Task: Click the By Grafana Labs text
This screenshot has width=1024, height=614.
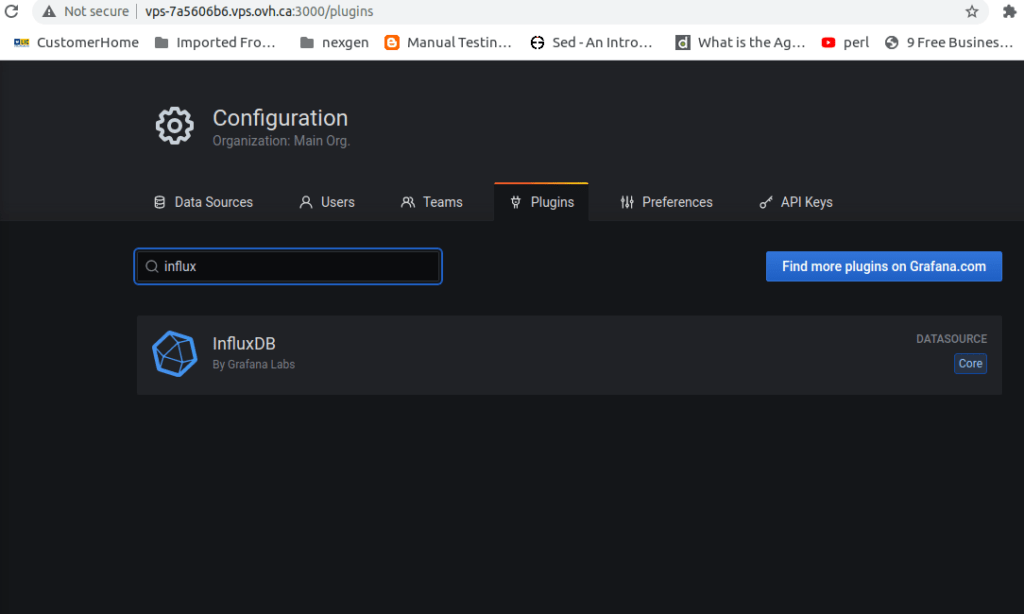Action: click(253, 364)
